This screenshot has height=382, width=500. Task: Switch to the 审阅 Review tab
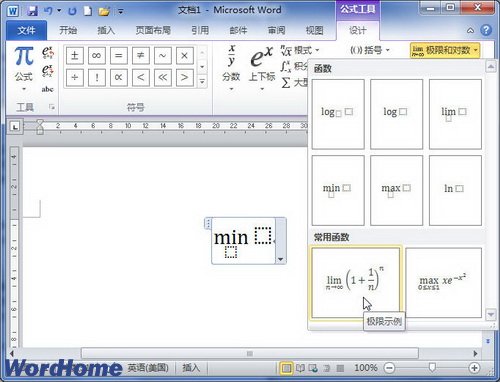(x=277, y=31)
